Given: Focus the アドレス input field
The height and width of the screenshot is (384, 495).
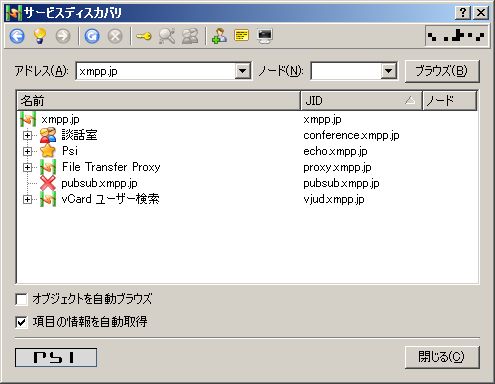Looking at the screenshot, I should [156, 71].
